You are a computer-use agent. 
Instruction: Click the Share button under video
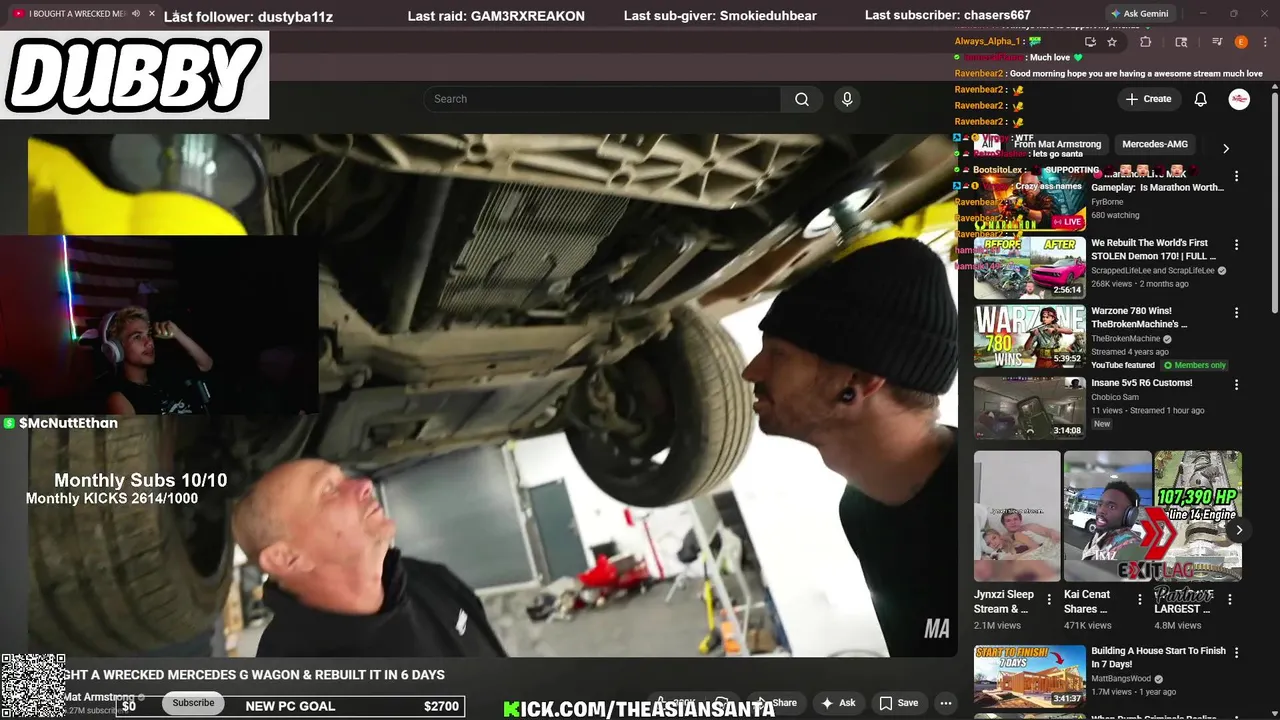tap(777, 703)
